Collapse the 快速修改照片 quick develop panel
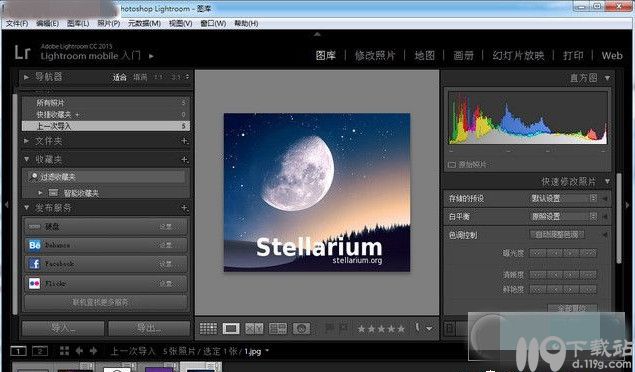Viewport: 635px width, 372px height. (x=607, y=182)
